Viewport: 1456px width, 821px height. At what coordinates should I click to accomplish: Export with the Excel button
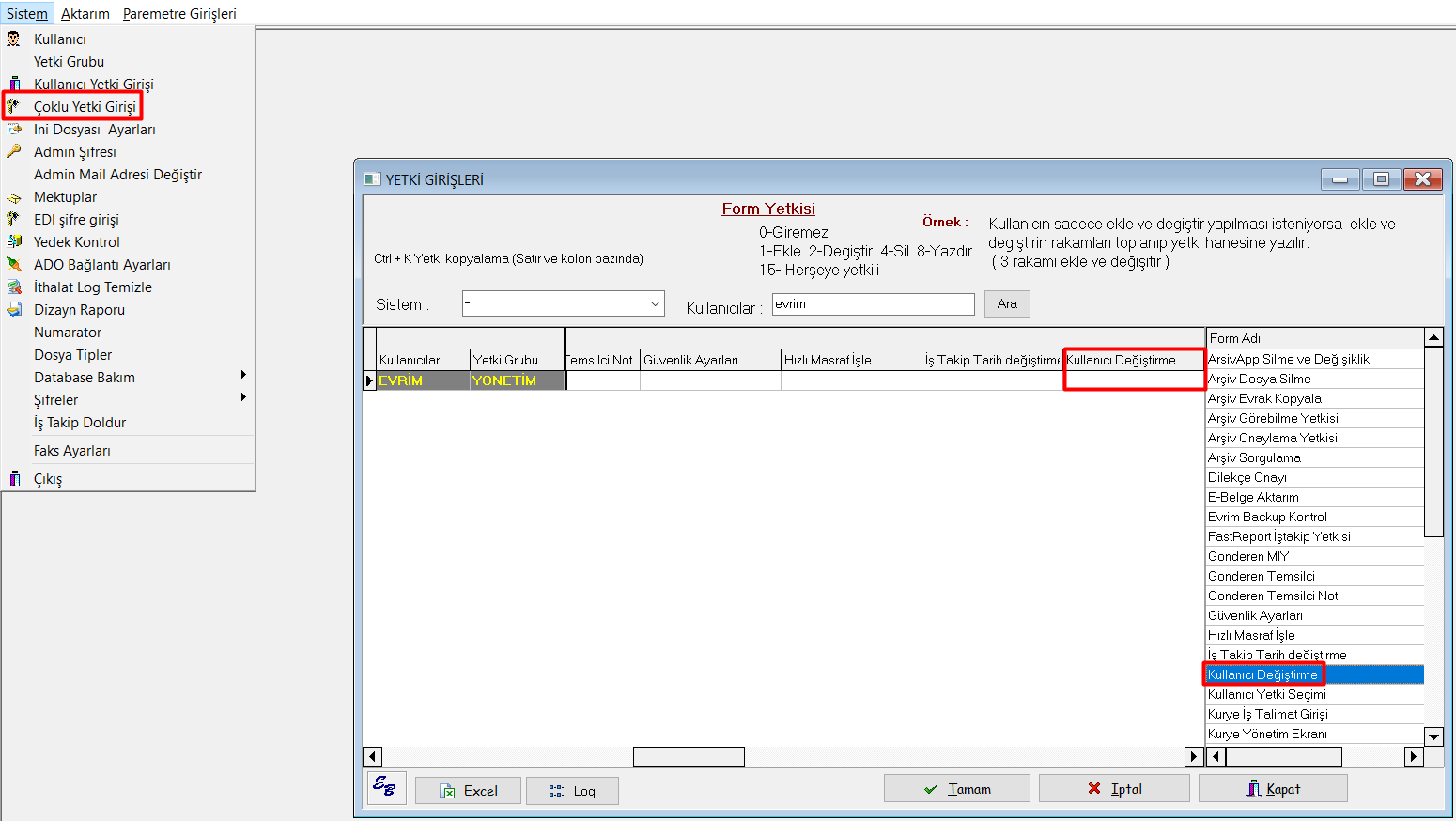(469, 790)
